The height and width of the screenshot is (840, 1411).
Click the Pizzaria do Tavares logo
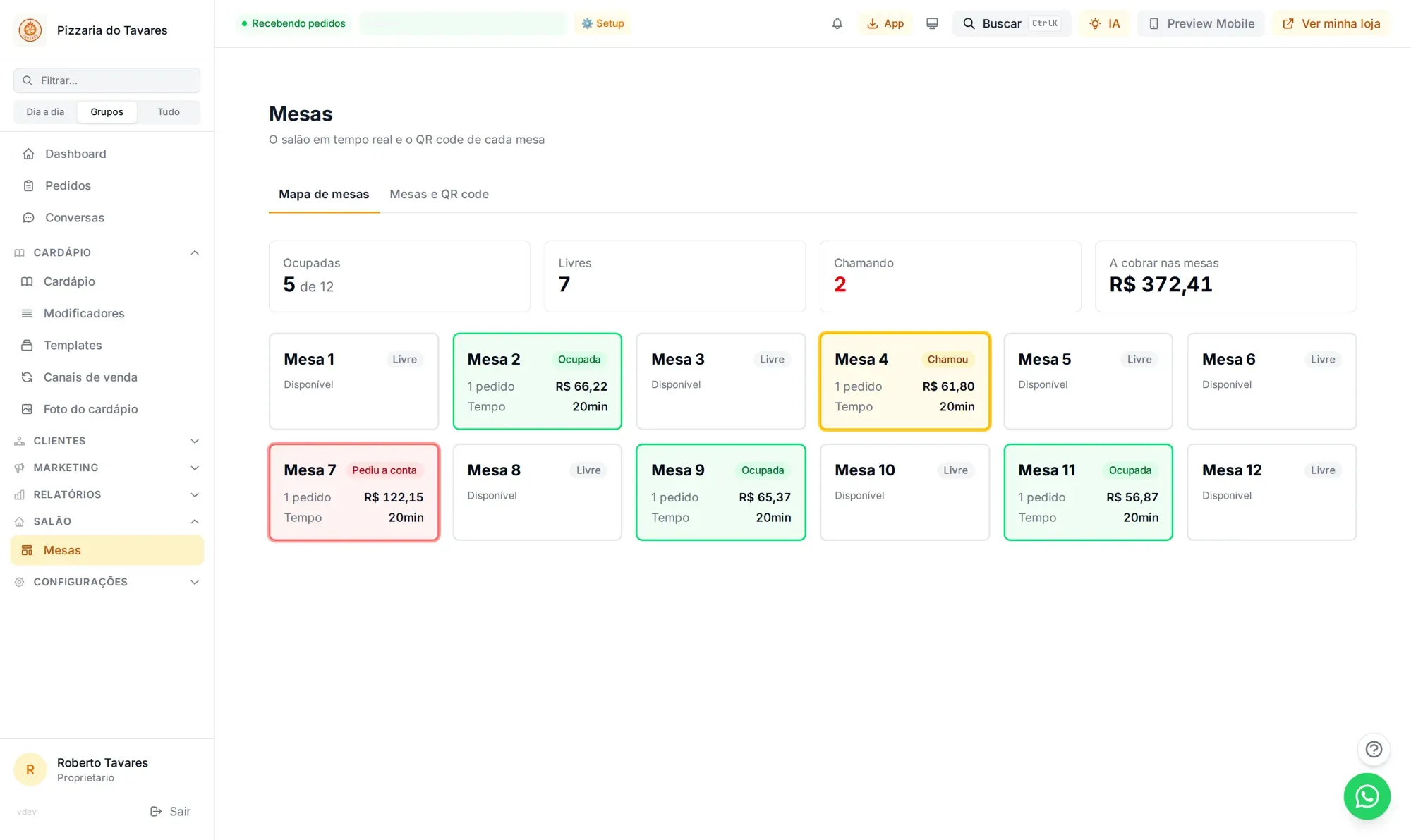pos(30,30)
